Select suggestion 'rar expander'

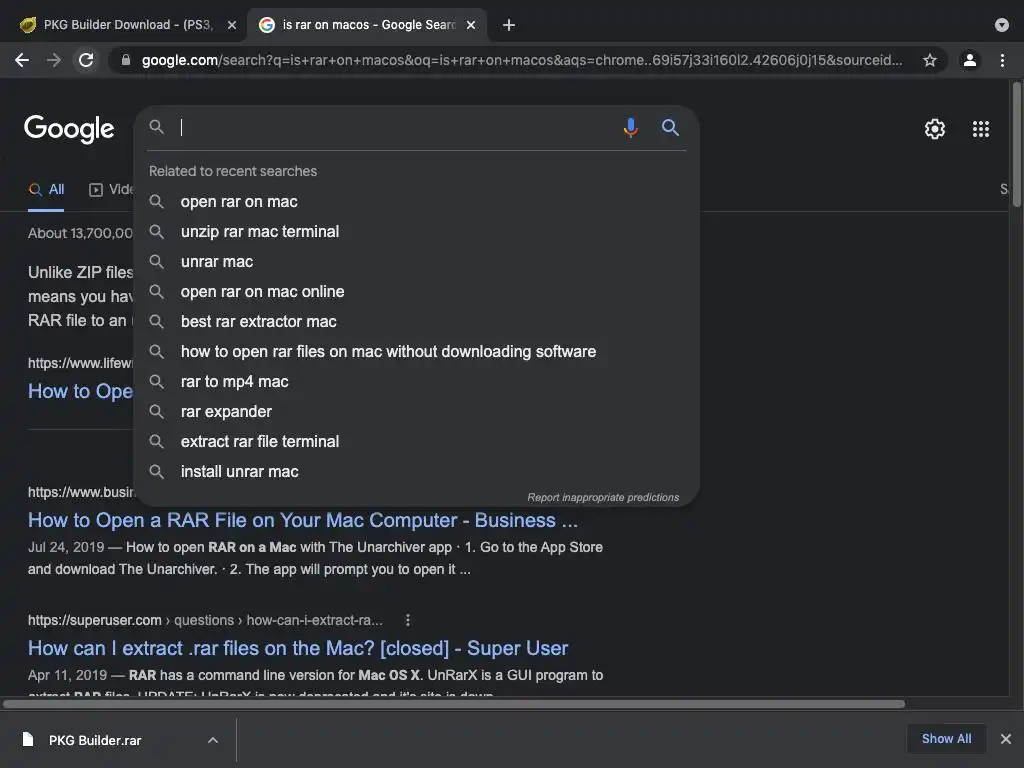tap(417, 412)
